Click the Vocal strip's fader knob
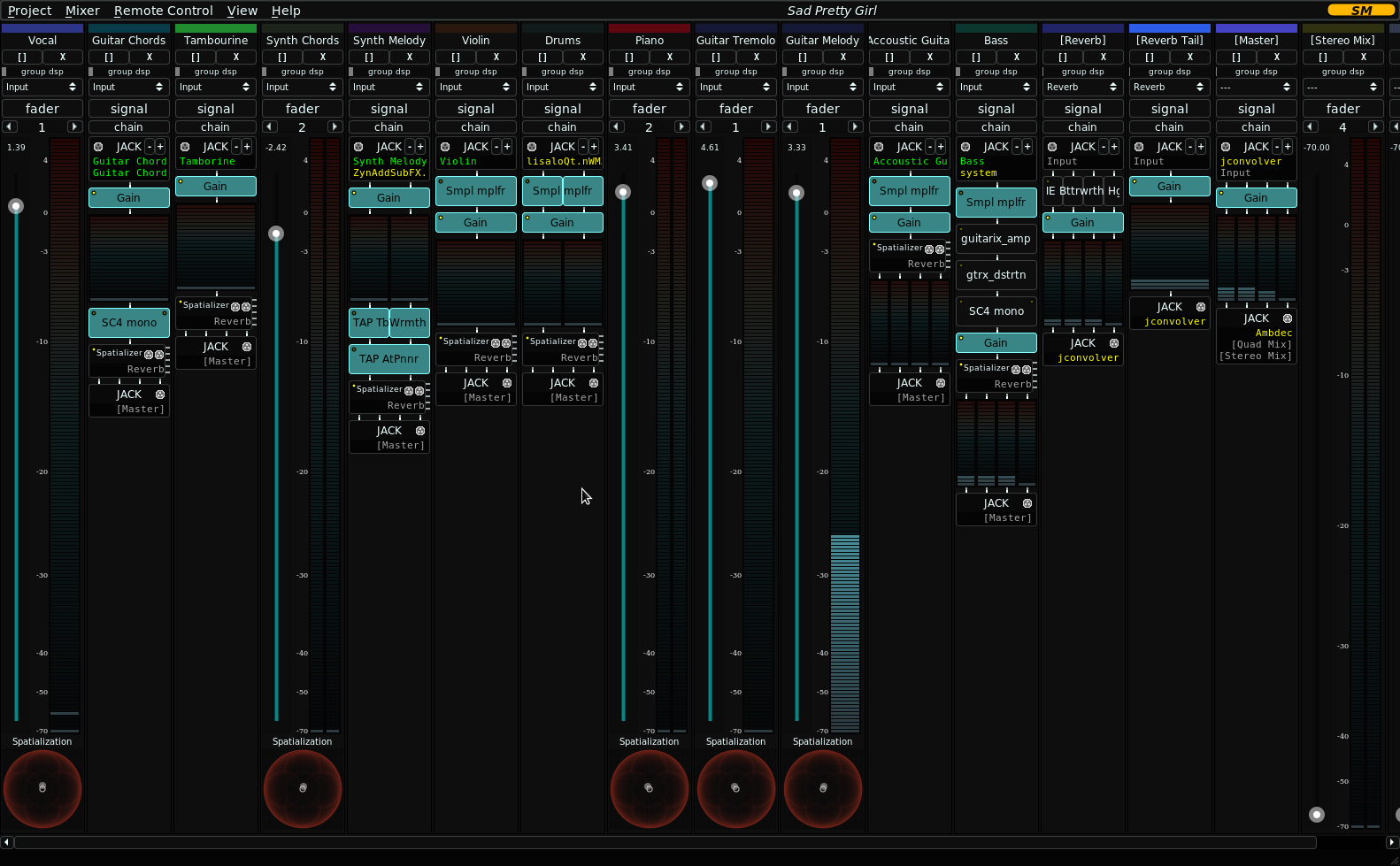The width and height of the screenshot is (1400, 866). 16,206
